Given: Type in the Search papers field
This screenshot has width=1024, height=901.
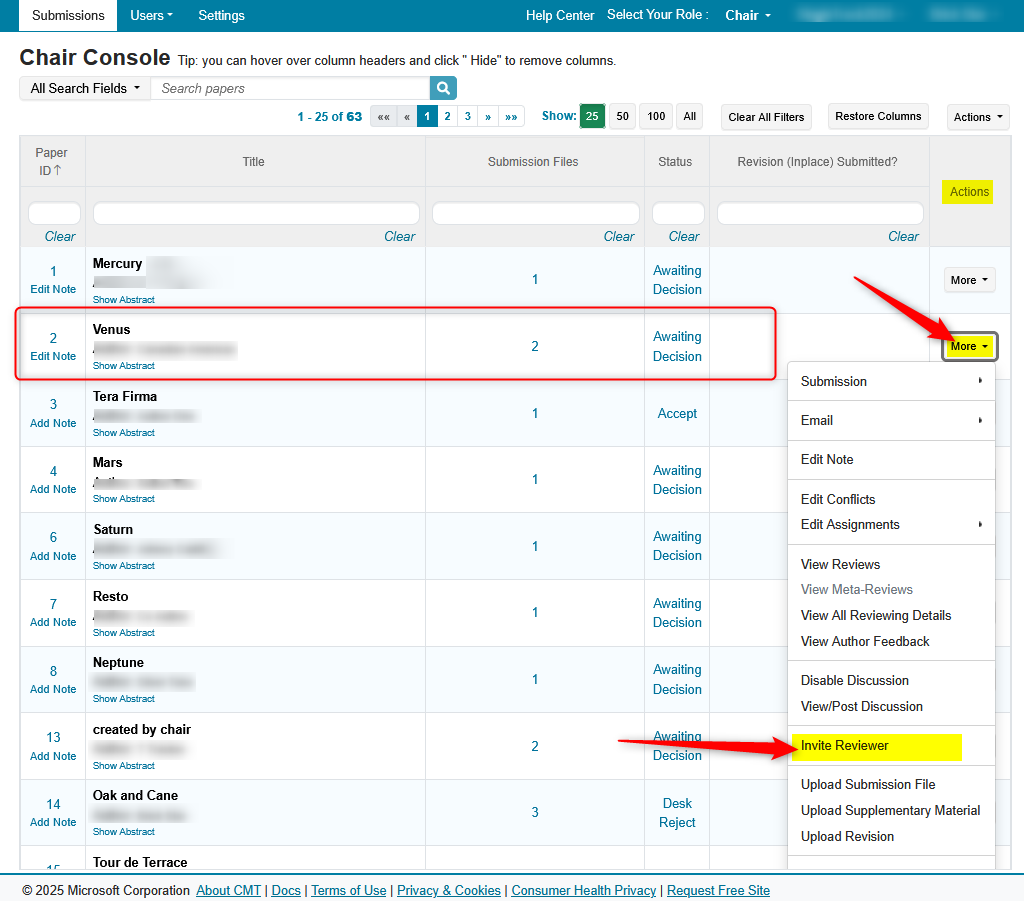Looking at the screenshot, I should 290,88.
